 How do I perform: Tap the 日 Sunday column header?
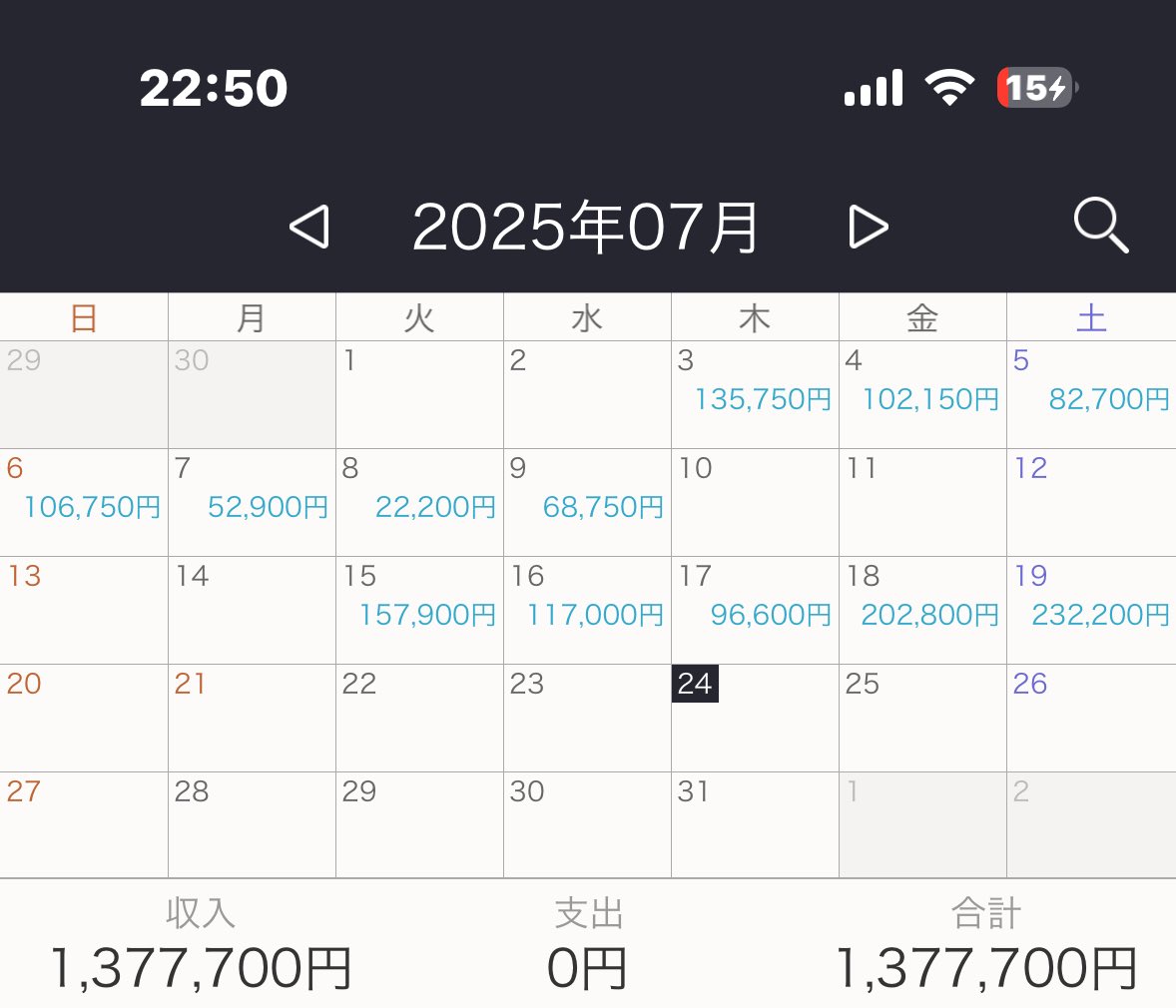tap(84, 318)
